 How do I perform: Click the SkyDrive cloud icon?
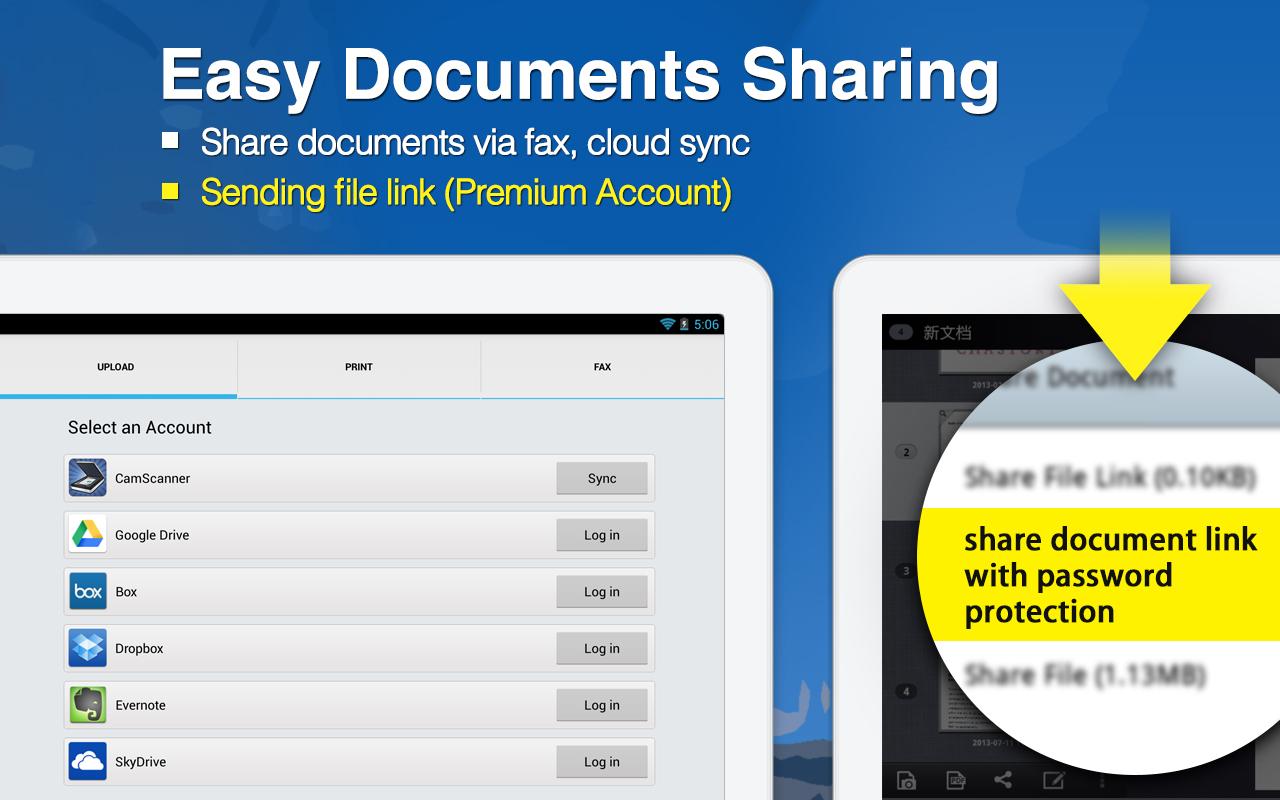click(88, 762)
